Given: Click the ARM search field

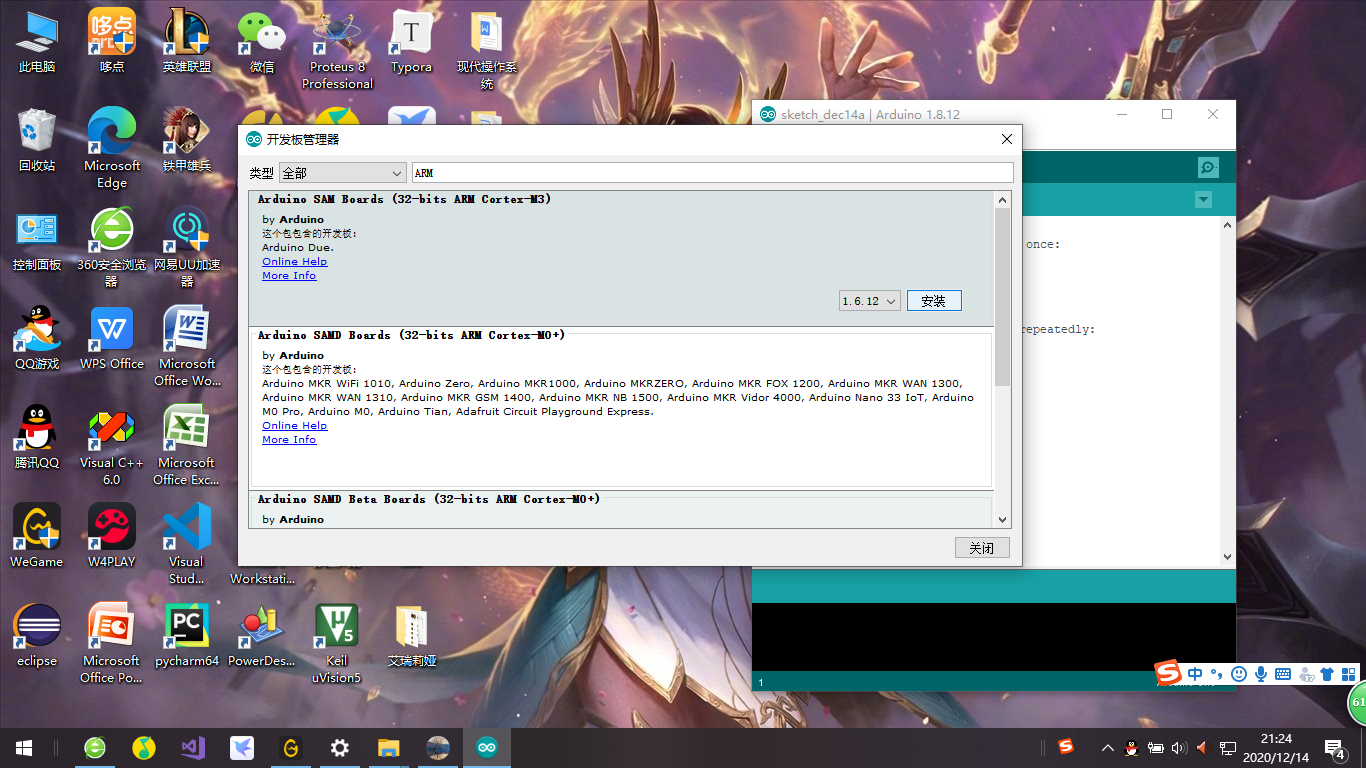Looking at the screenshot, I should click(712, 173).
